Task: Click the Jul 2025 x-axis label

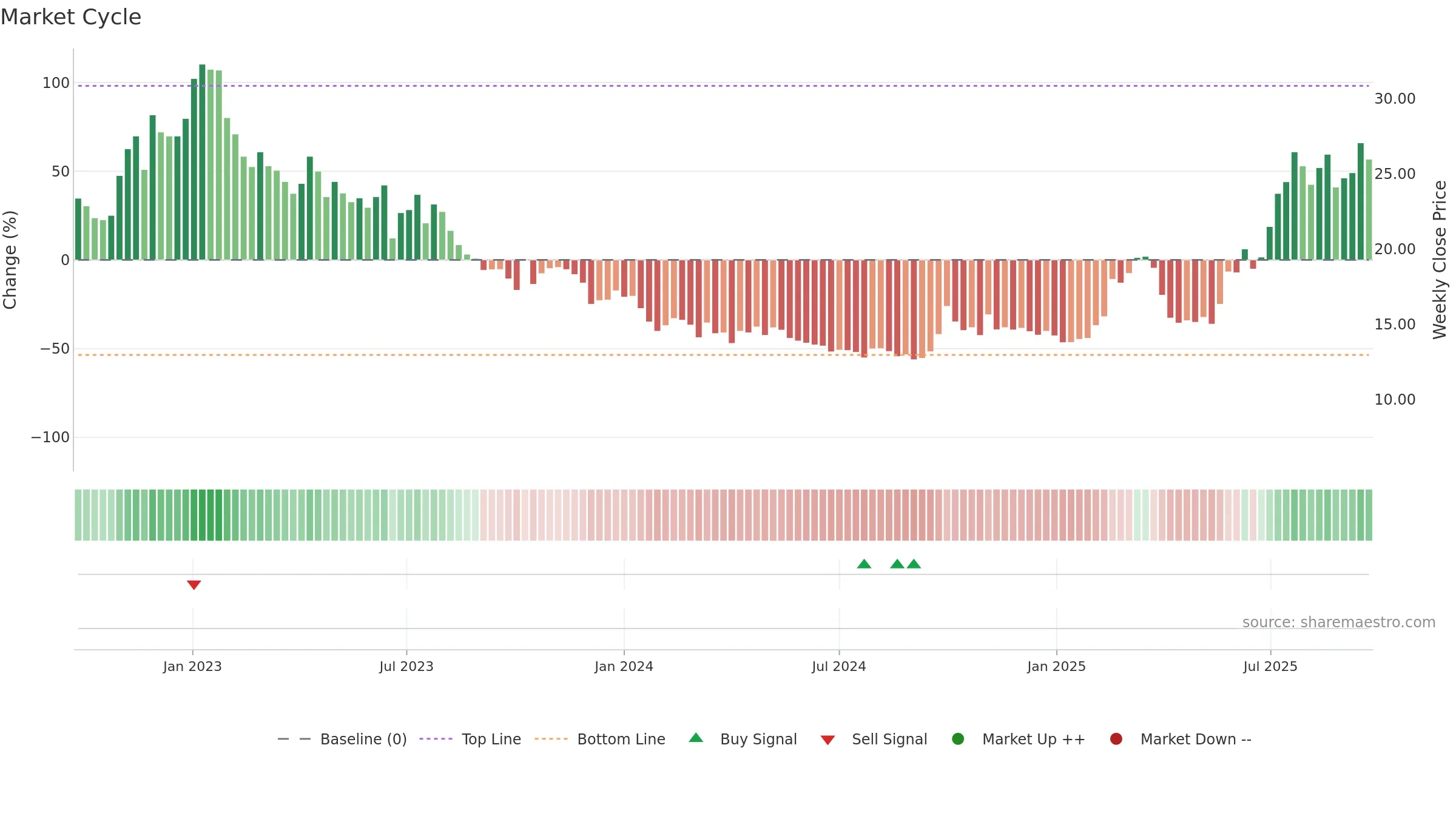Action: tap(1270, 667)
